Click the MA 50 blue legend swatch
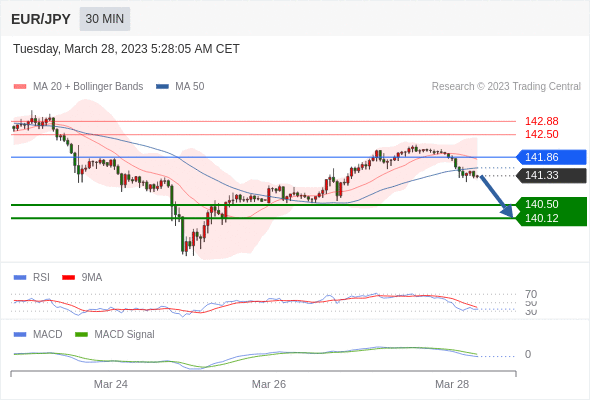The width and height of the screenshot is (590, 400). point(162,87)
